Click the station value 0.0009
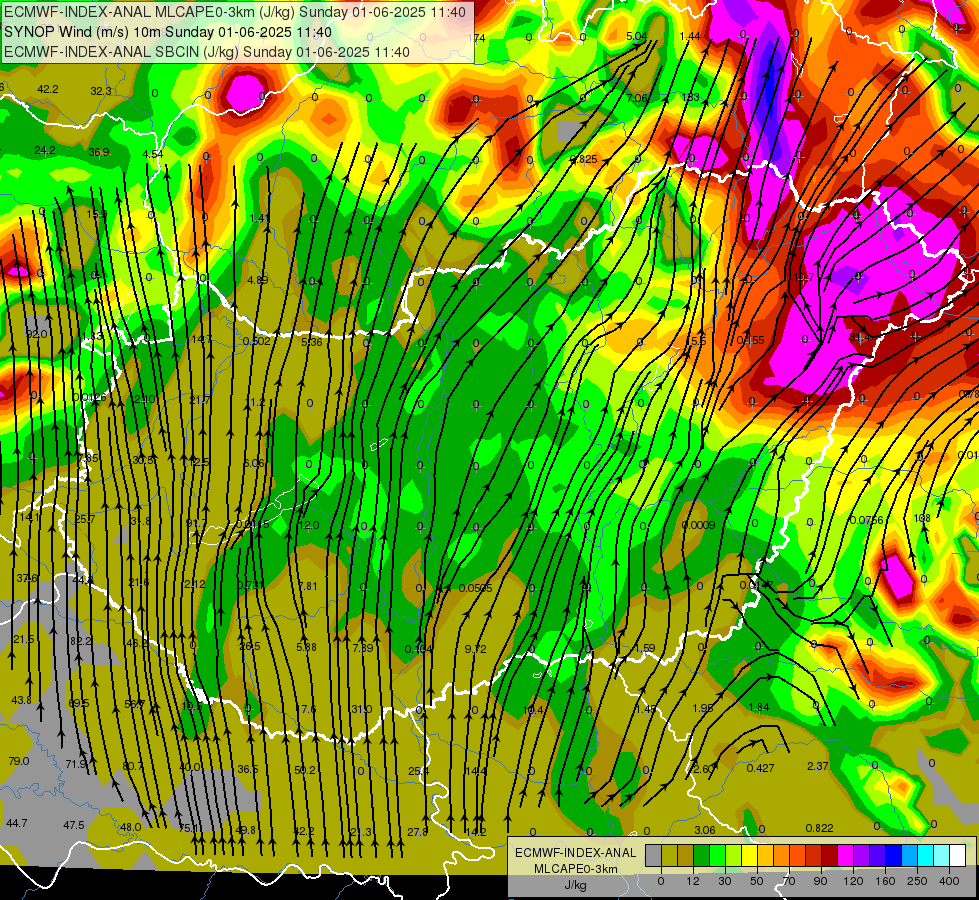Screen dimensions: 979x900 tap(699, 525)
